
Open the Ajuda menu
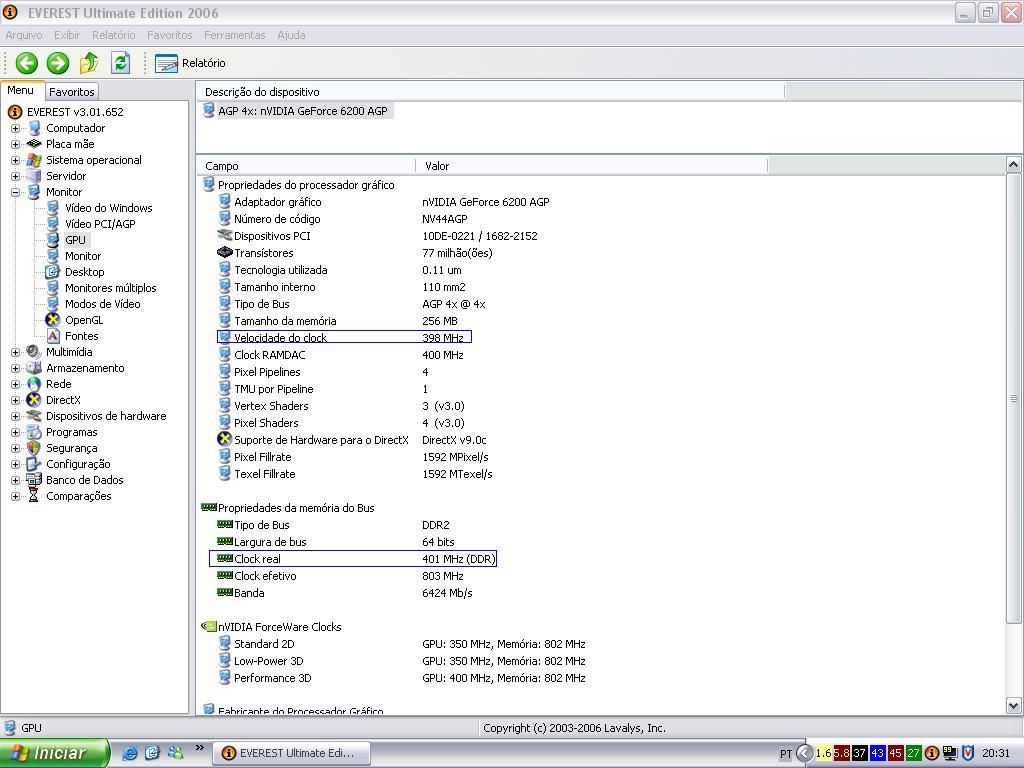point(291,35)
